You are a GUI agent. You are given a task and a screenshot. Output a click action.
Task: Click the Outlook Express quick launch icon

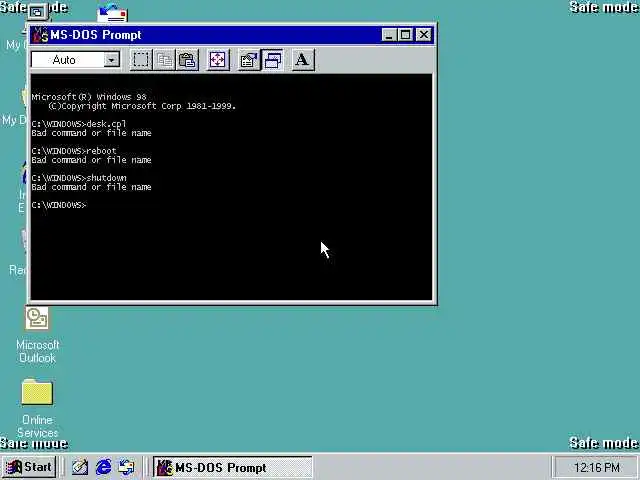pyautogui.click(x=126, y=467)
